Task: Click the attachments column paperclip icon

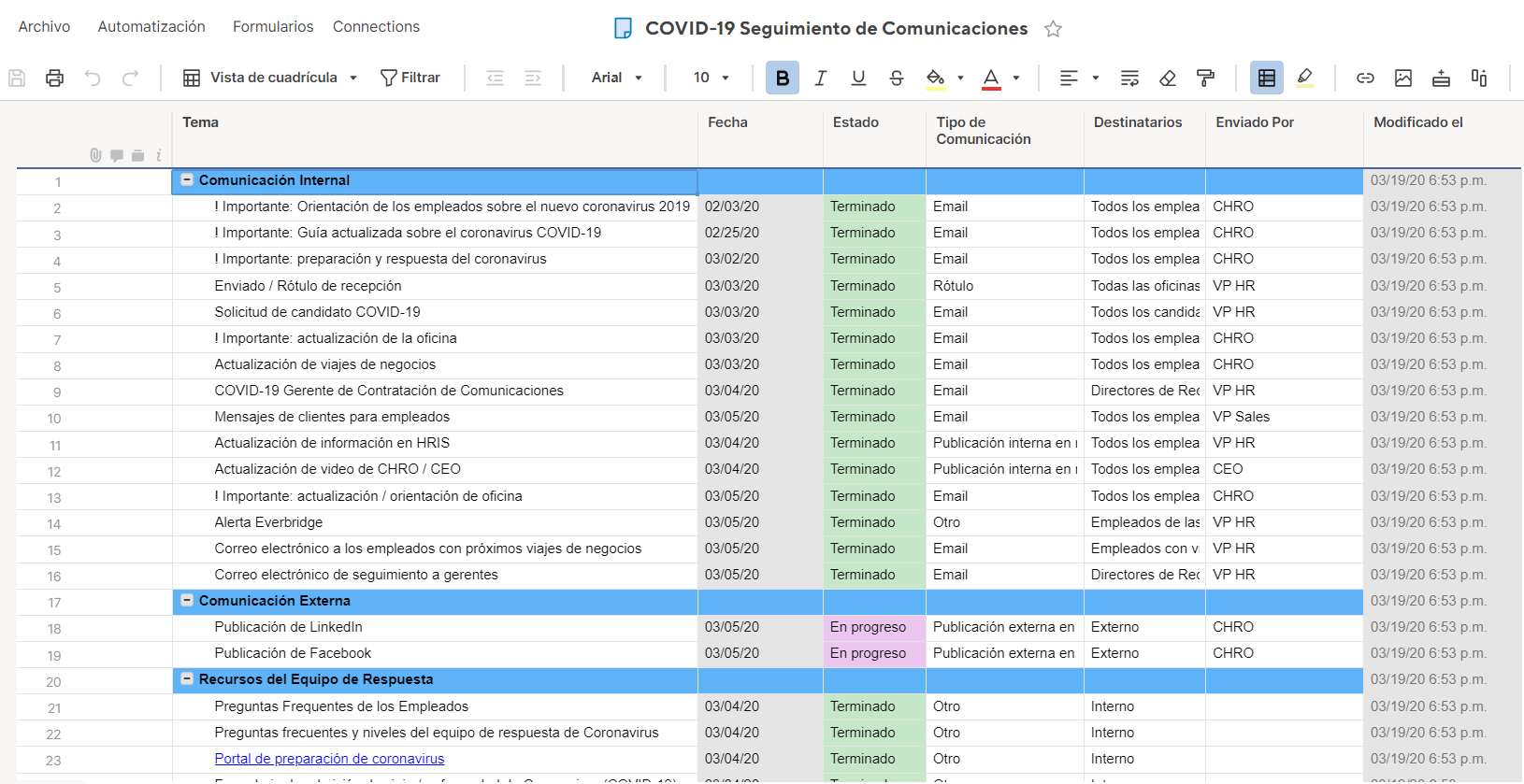Action: (95, 155)
